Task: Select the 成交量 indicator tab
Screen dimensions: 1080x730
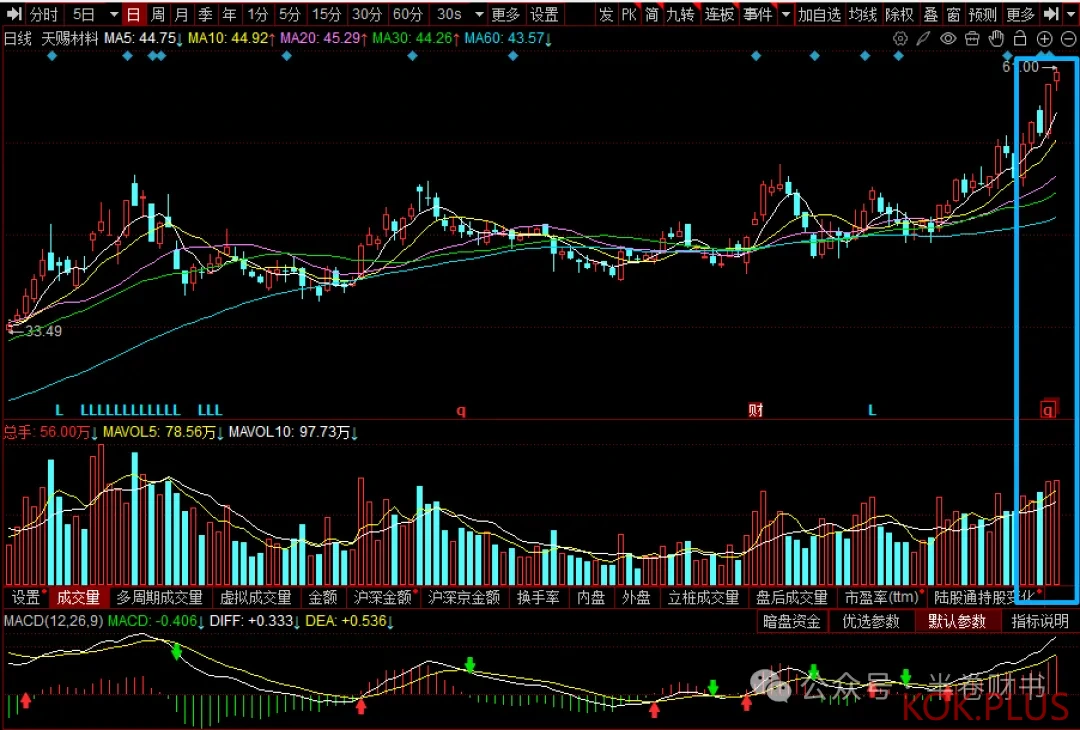Action: coord(78,597)
